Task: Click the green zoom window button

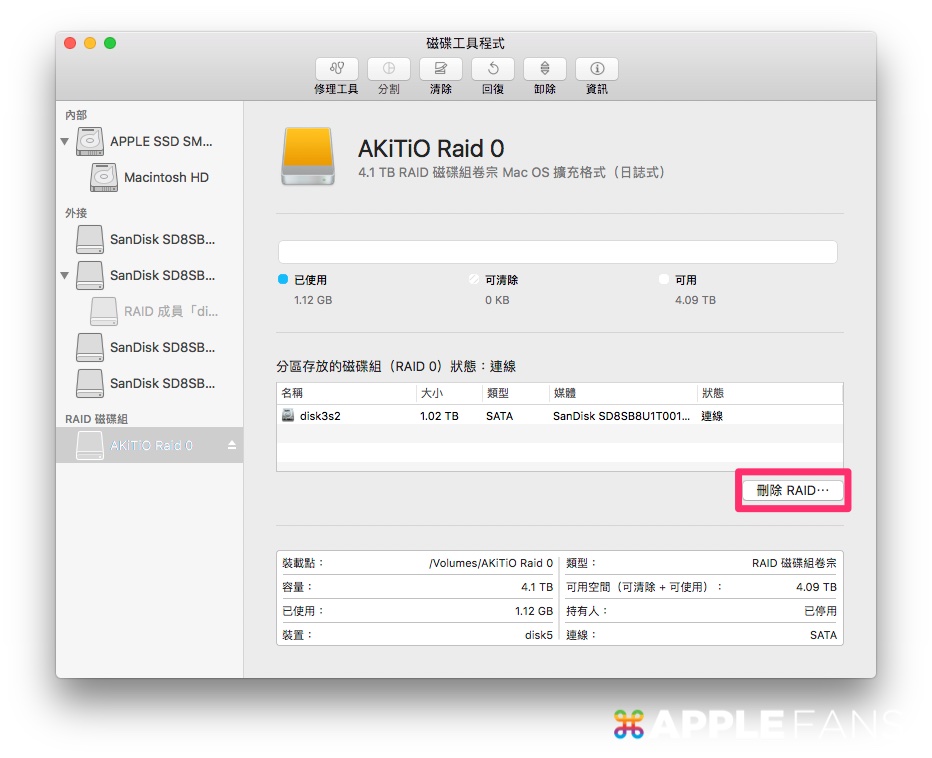Action: 110,43
